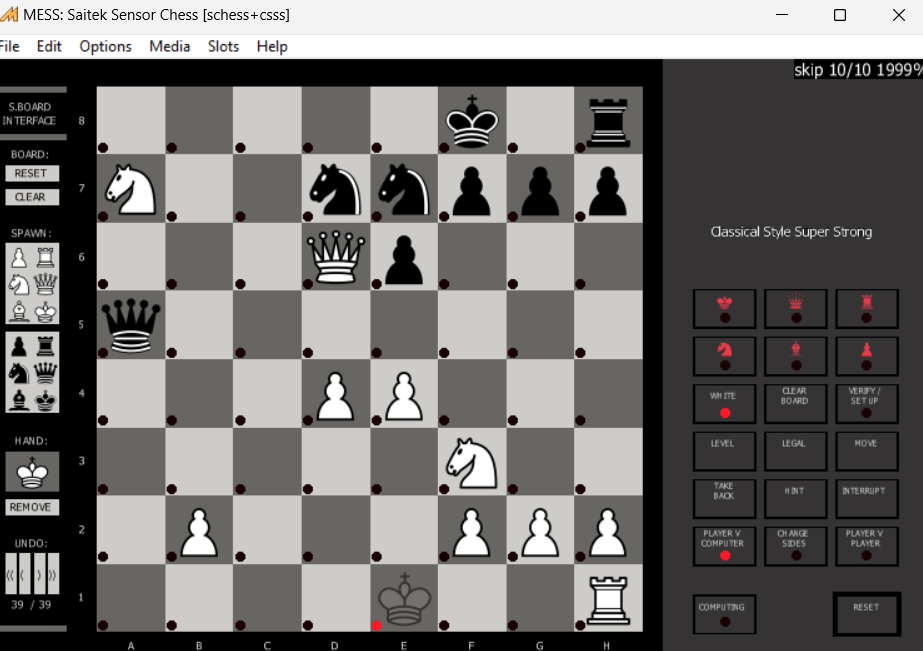Spawn a black queen piece
The height and width of the screenshot is (651, 923).
[45, 373]
